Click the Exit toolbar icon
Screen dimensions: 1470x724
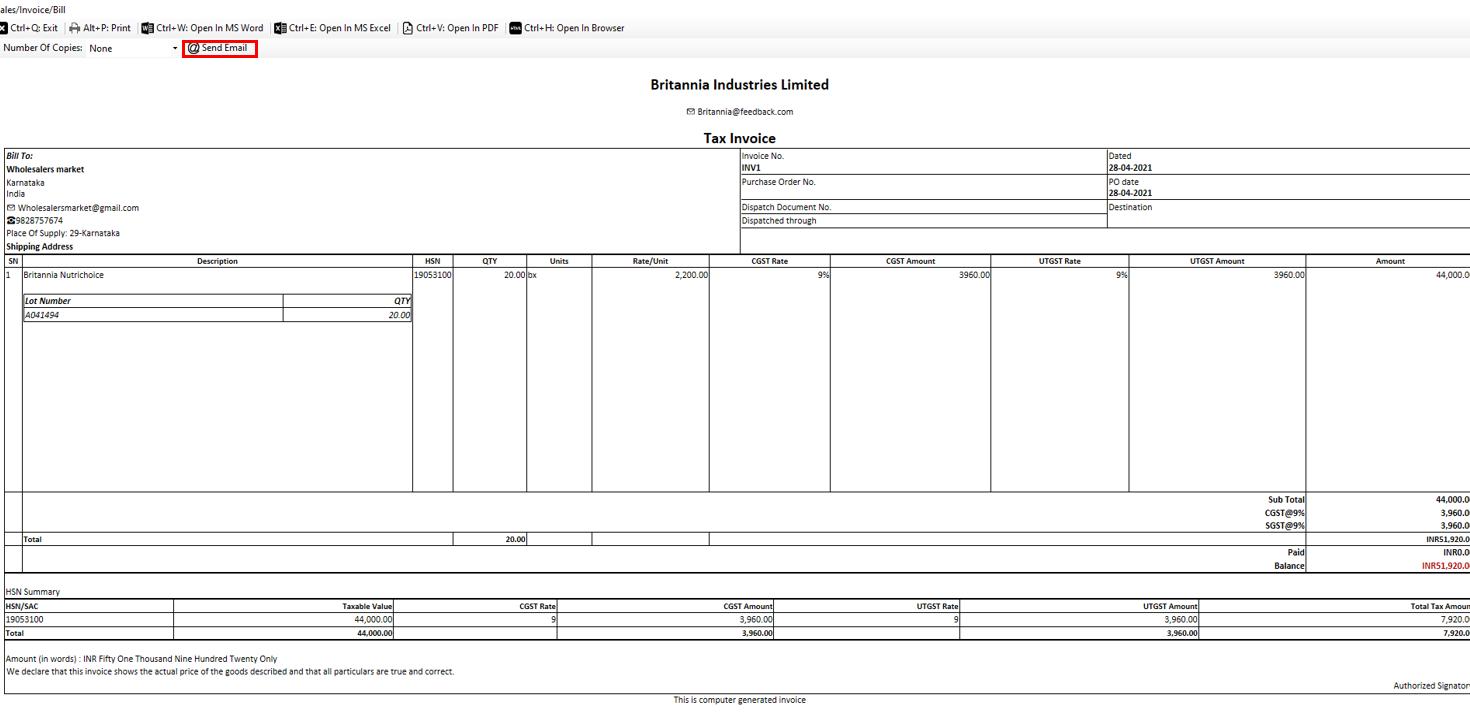[3, 28]
